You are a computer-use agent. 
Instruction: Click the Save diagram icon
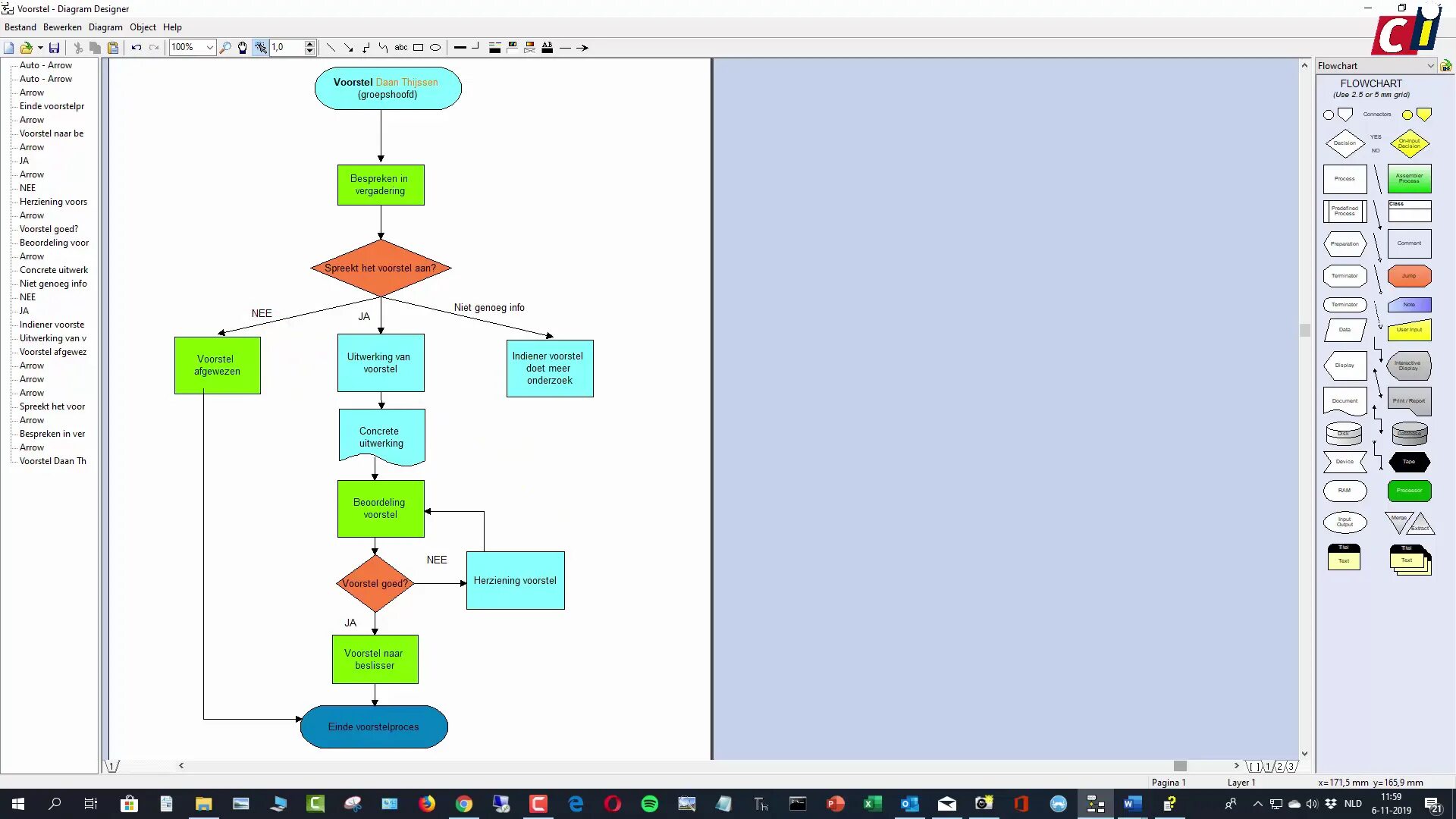[54, 48]
